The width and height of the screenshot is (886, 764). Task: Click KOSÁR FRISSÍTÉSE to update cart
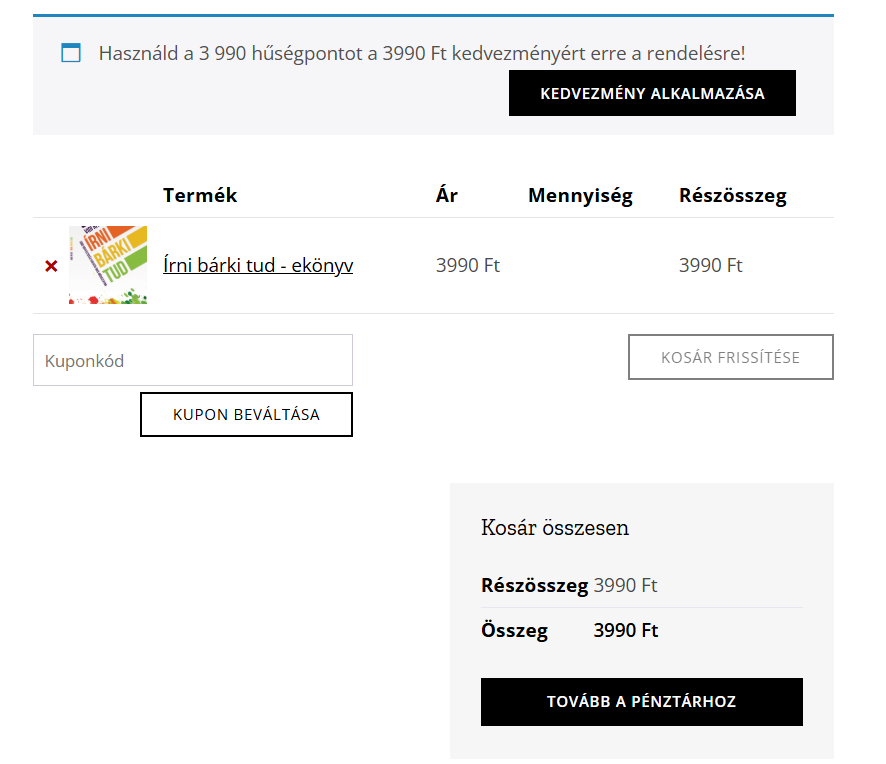[x=730, y=357]
